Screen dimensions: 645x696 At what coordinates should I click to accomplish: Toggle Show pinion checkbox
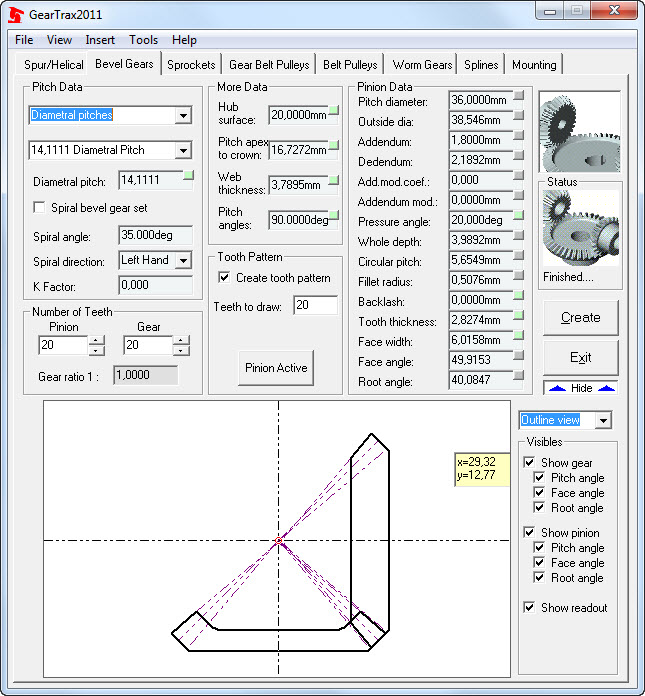pyautogui.click(x=529, y=532)
